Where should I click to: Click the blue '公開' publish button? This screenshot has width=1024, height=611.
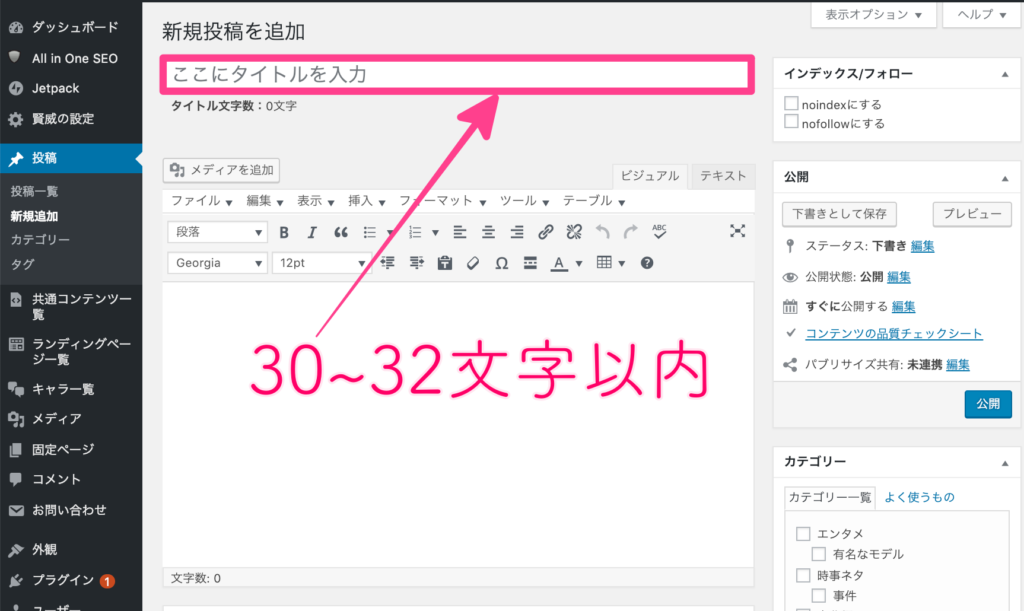[988, 404]
